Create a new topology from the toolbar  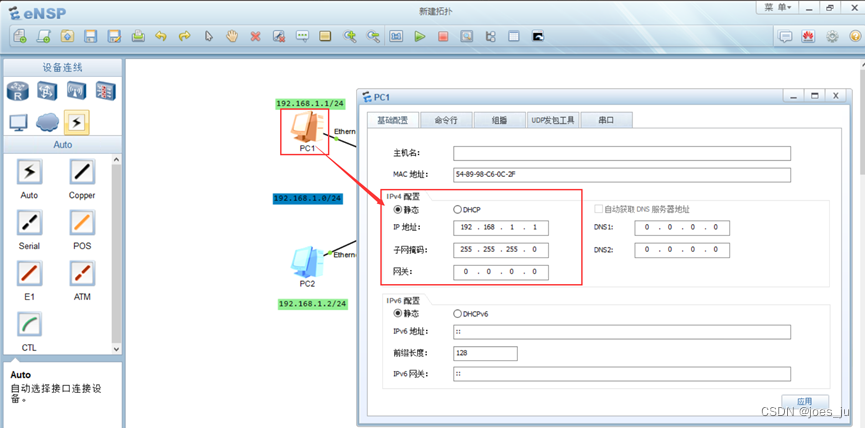(x=20, y=36)
